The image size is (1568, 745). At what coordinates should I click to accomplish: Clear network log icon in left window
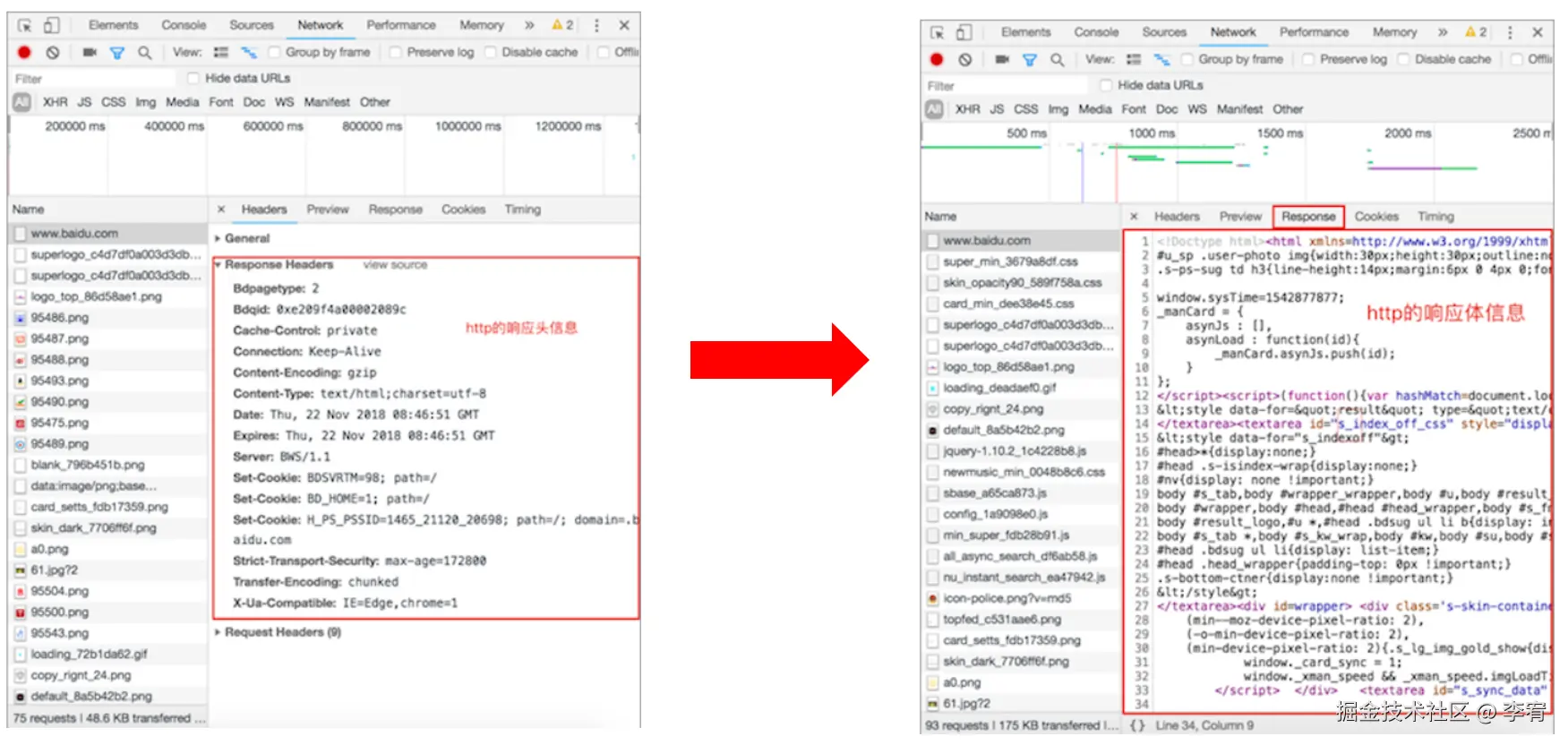53,53
